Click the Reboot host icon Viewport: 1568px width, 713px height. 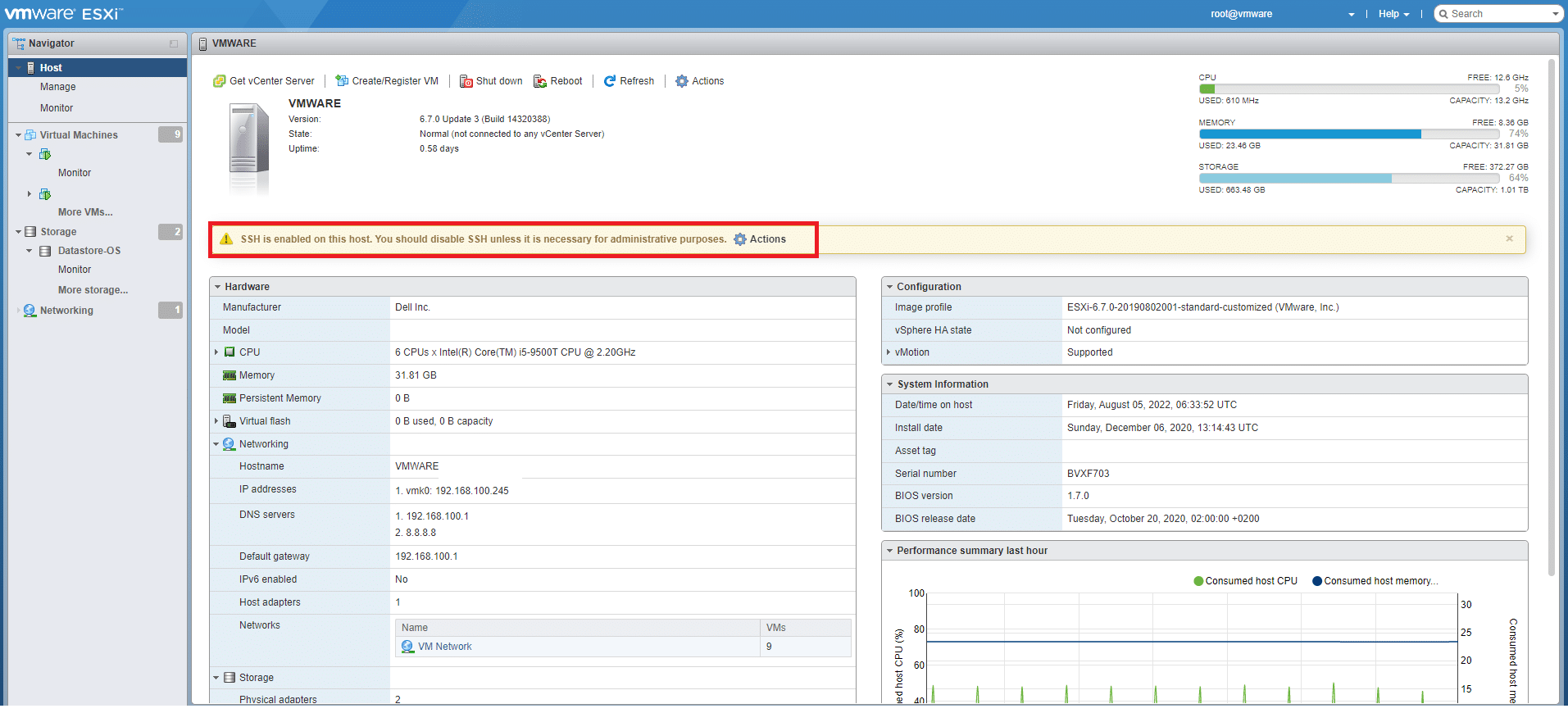(x=540, y=81)
